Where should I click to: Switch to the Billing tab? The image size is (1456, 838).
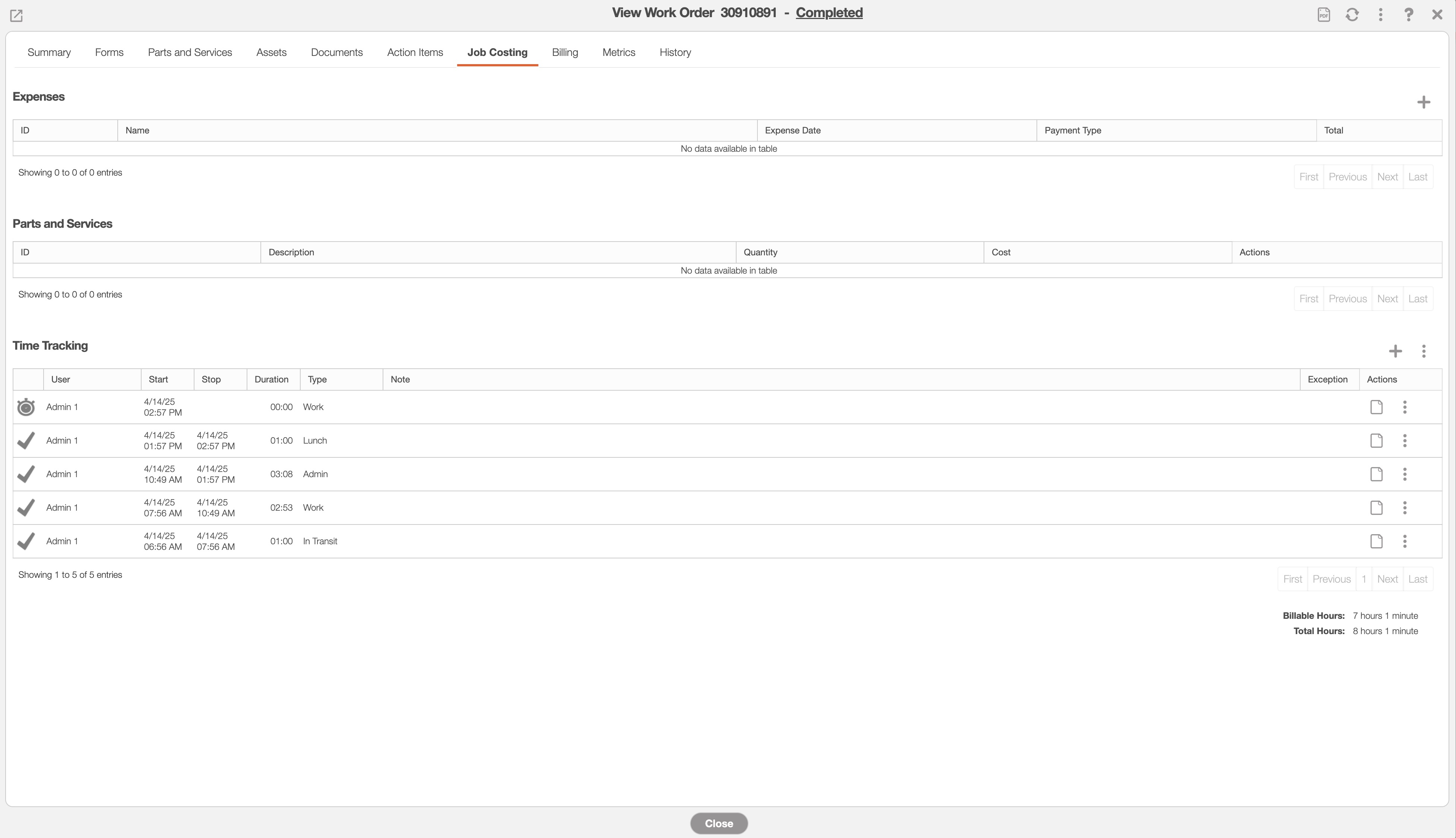565,52
